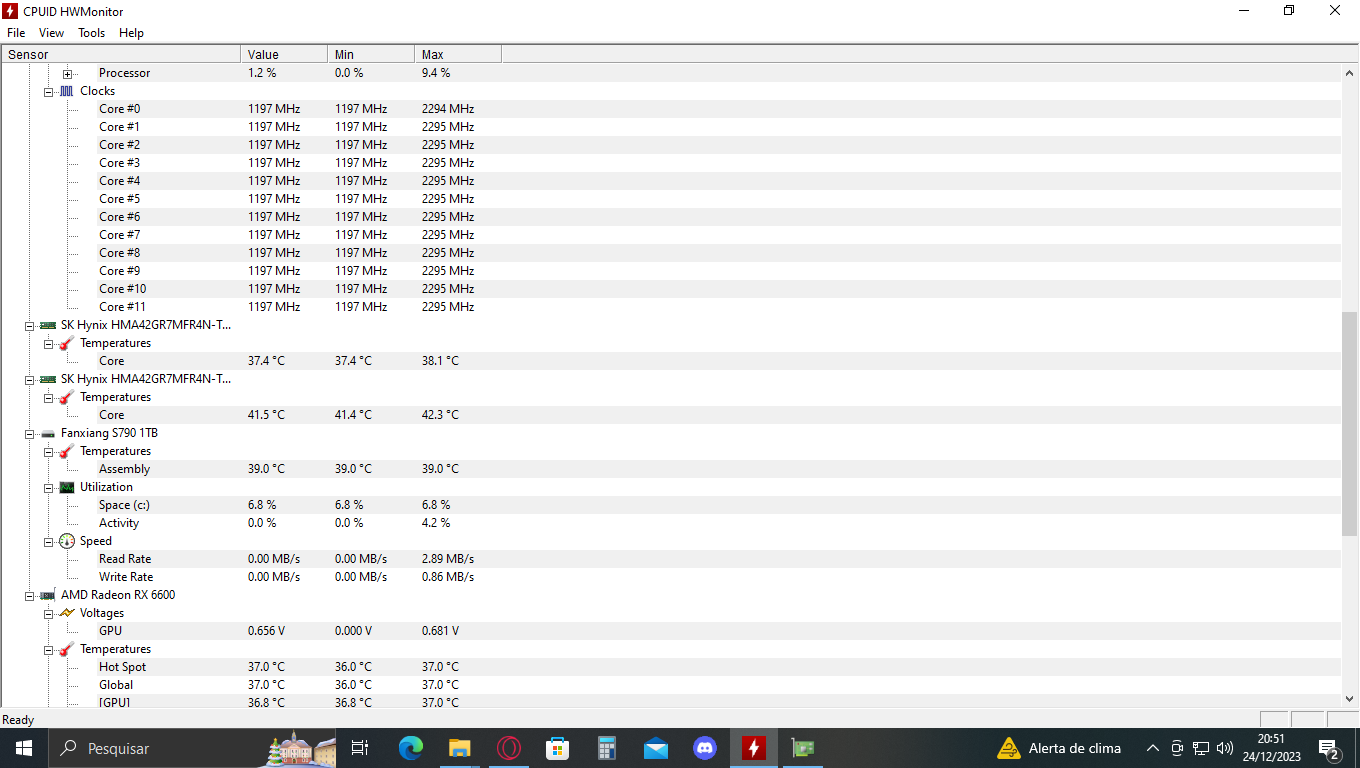Collapse the Clocks node
Image resolution: width=1360 pixels, height=768 pixels.
(x=48, y=91)
